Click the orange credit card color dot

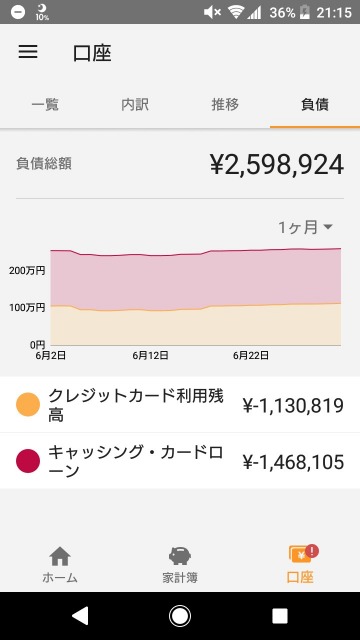click(28, 404)
